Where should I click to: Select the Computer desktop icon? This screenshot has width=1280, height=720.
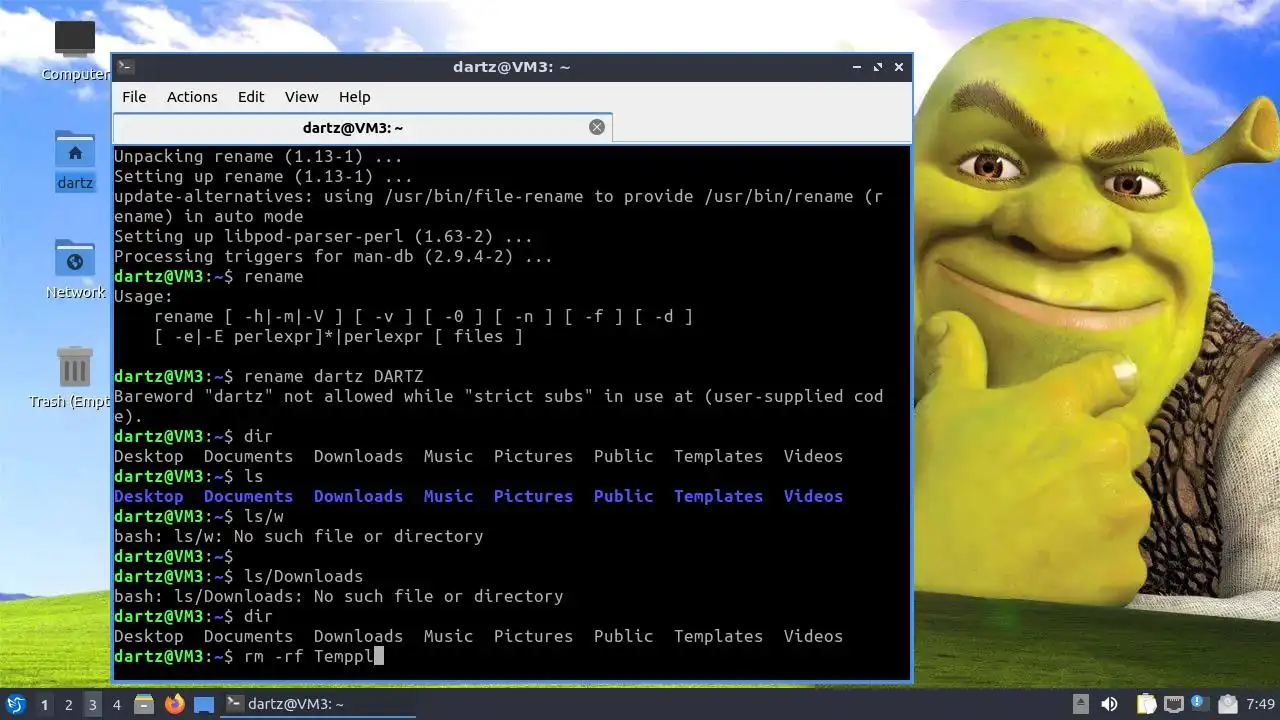pyautogui.click(x=75, y=50)
